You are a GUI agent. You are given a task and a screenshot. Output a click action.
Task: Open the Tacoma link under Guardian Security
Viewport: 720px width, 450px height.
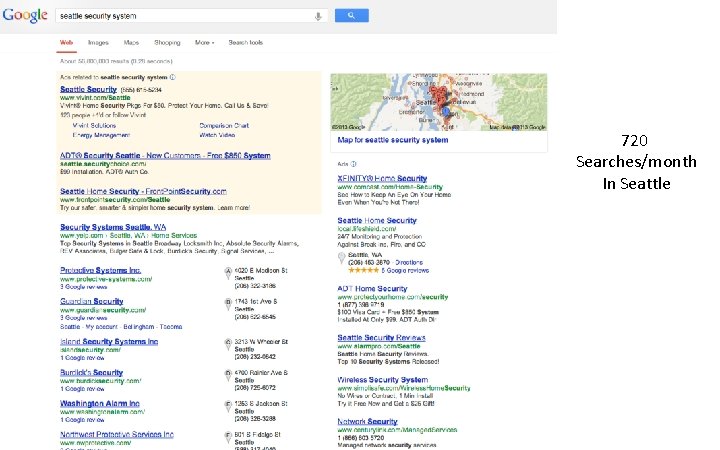click(171, 327)
